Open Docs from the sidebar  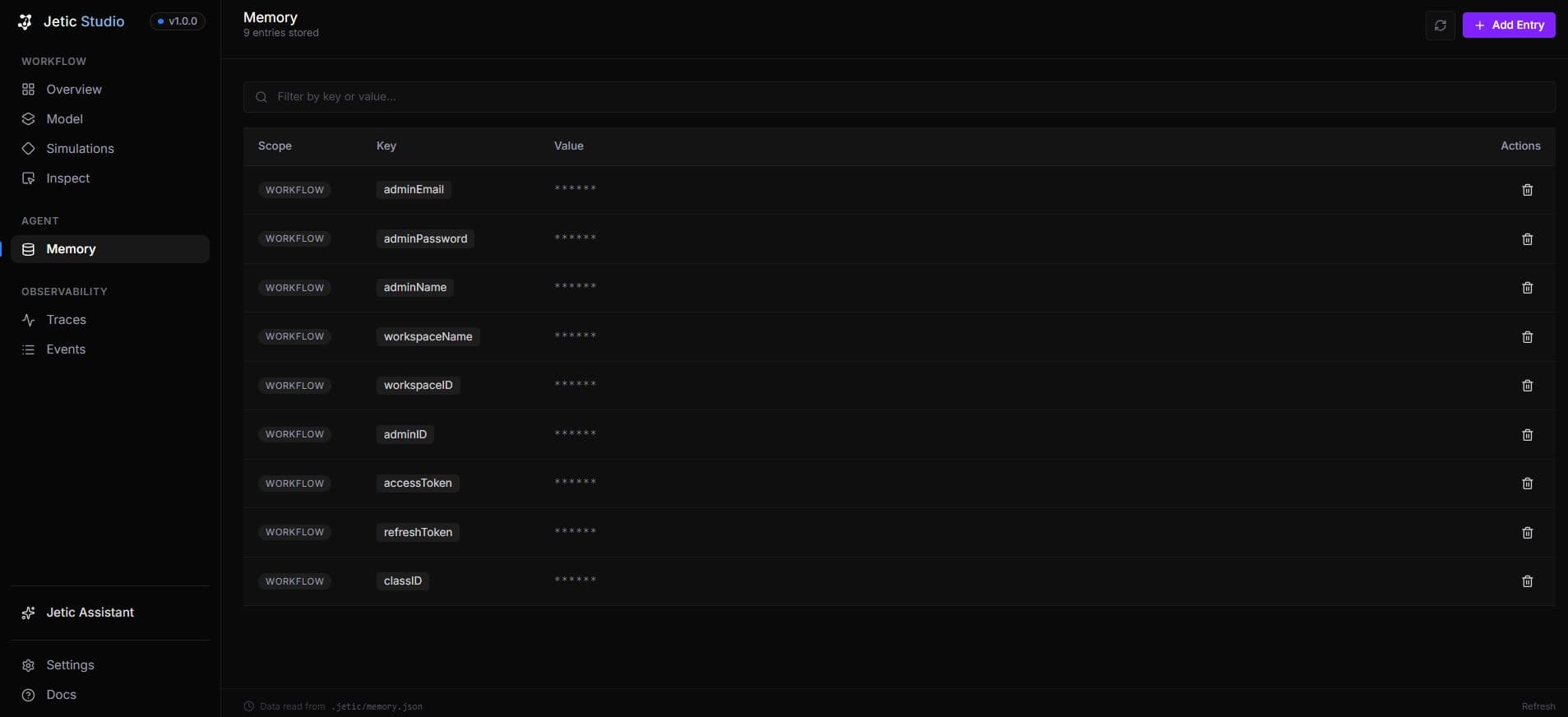[x=110, y=695]
